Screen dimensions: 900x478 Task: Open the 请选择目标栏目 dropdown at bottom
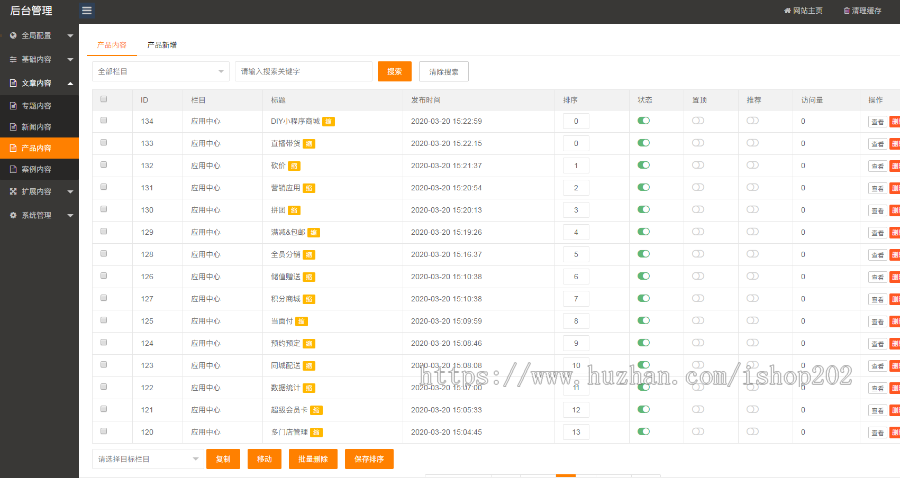coord(147,459)
